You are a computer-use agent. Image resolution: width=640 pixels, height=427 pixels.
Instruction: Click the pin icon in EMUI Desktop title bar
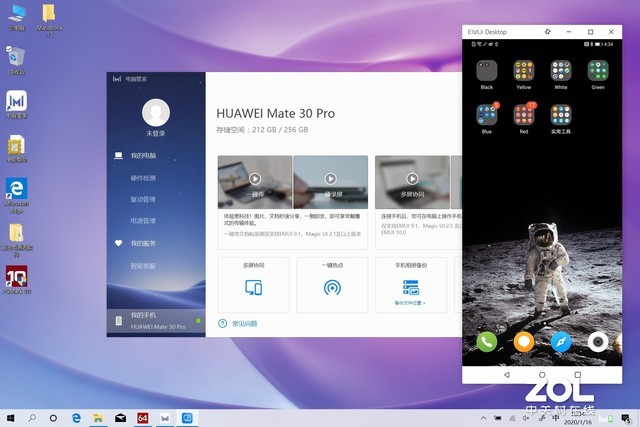(548, 31)
